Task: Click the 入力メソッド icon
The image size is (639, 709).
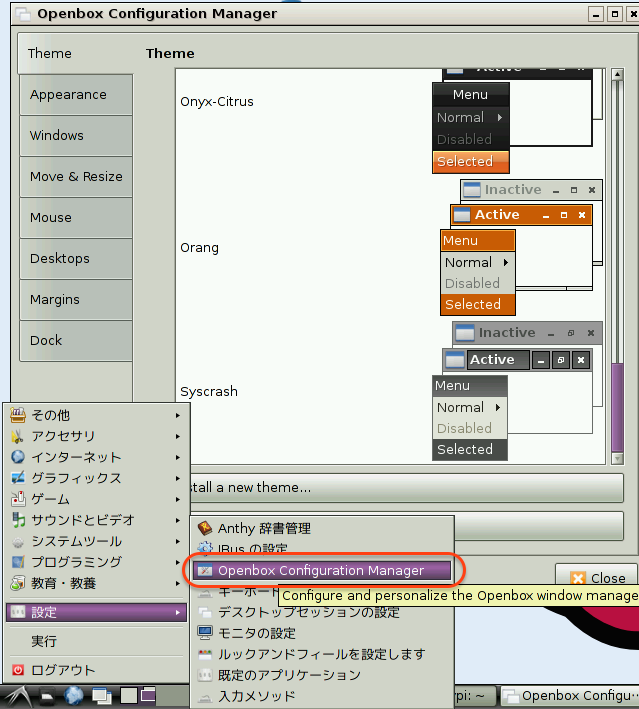Action: [x=205, y=696]
